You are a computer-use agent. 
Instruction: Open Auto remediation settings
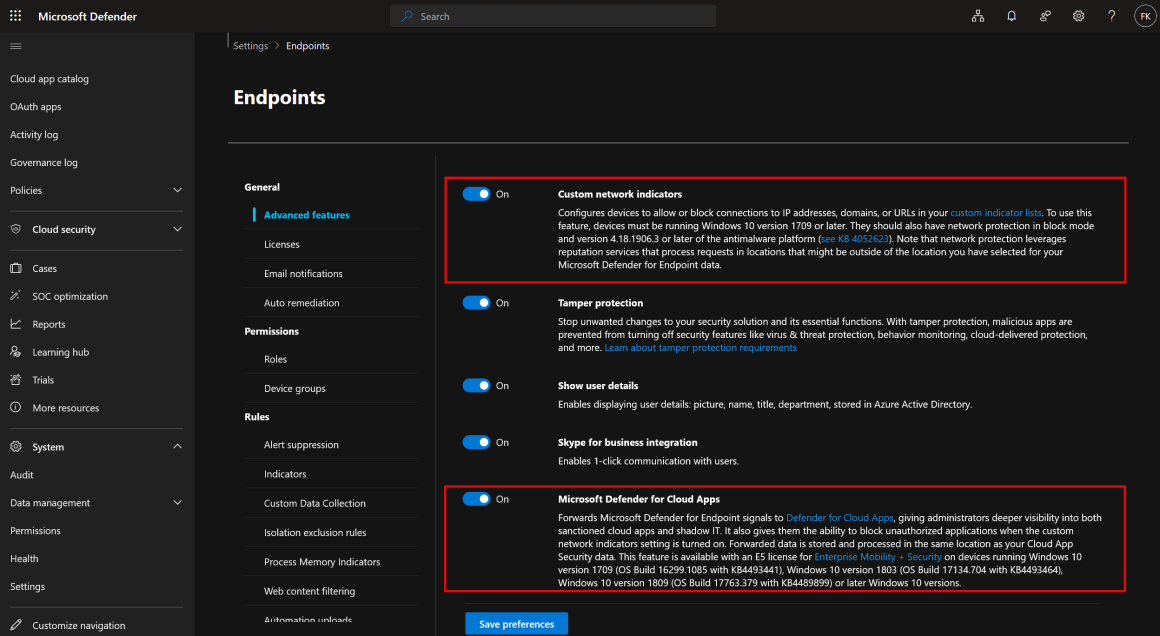click(x=302, y=302)
